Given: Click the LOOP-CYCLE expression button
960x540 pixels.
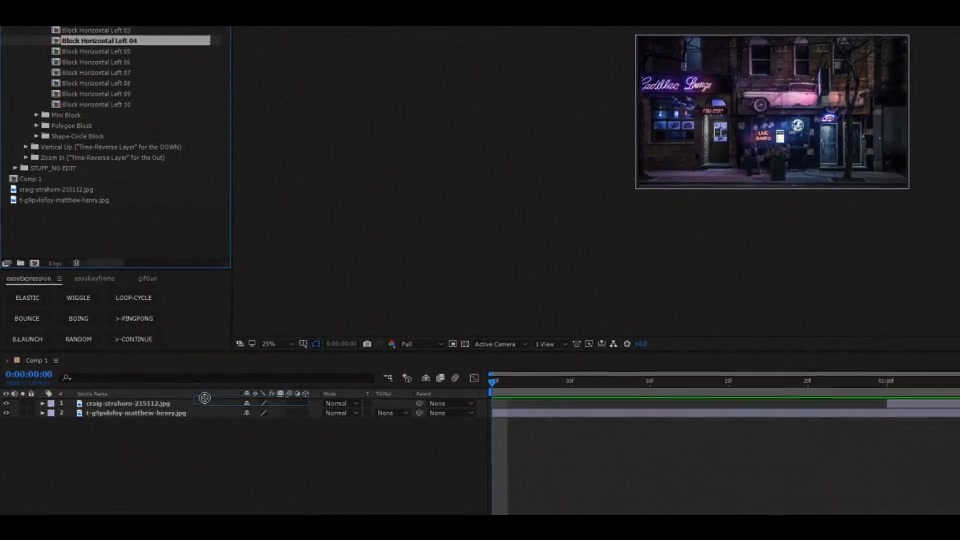Looking at the screenshot, I should (133, 298).
